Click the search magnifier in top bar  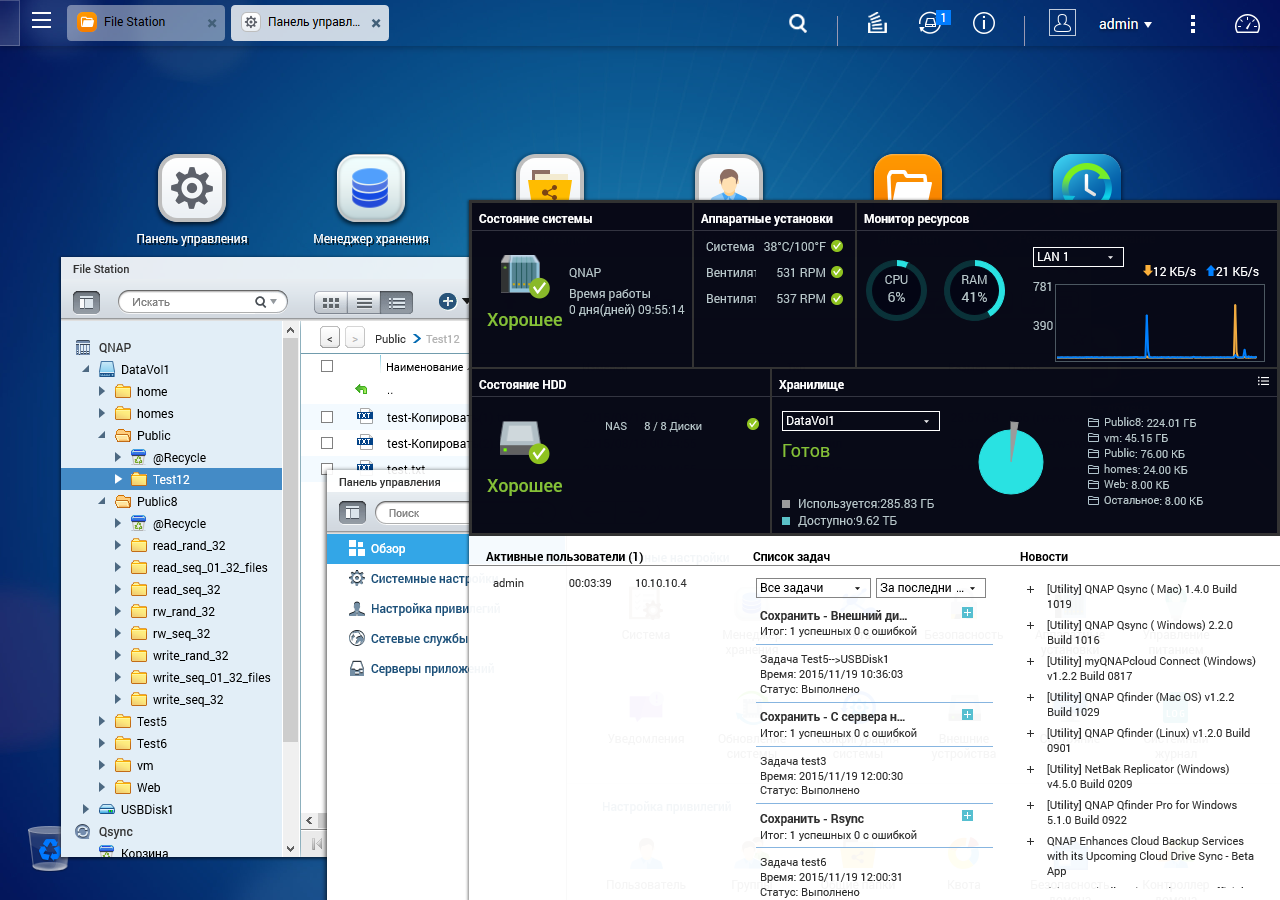(x=797, y=24)
